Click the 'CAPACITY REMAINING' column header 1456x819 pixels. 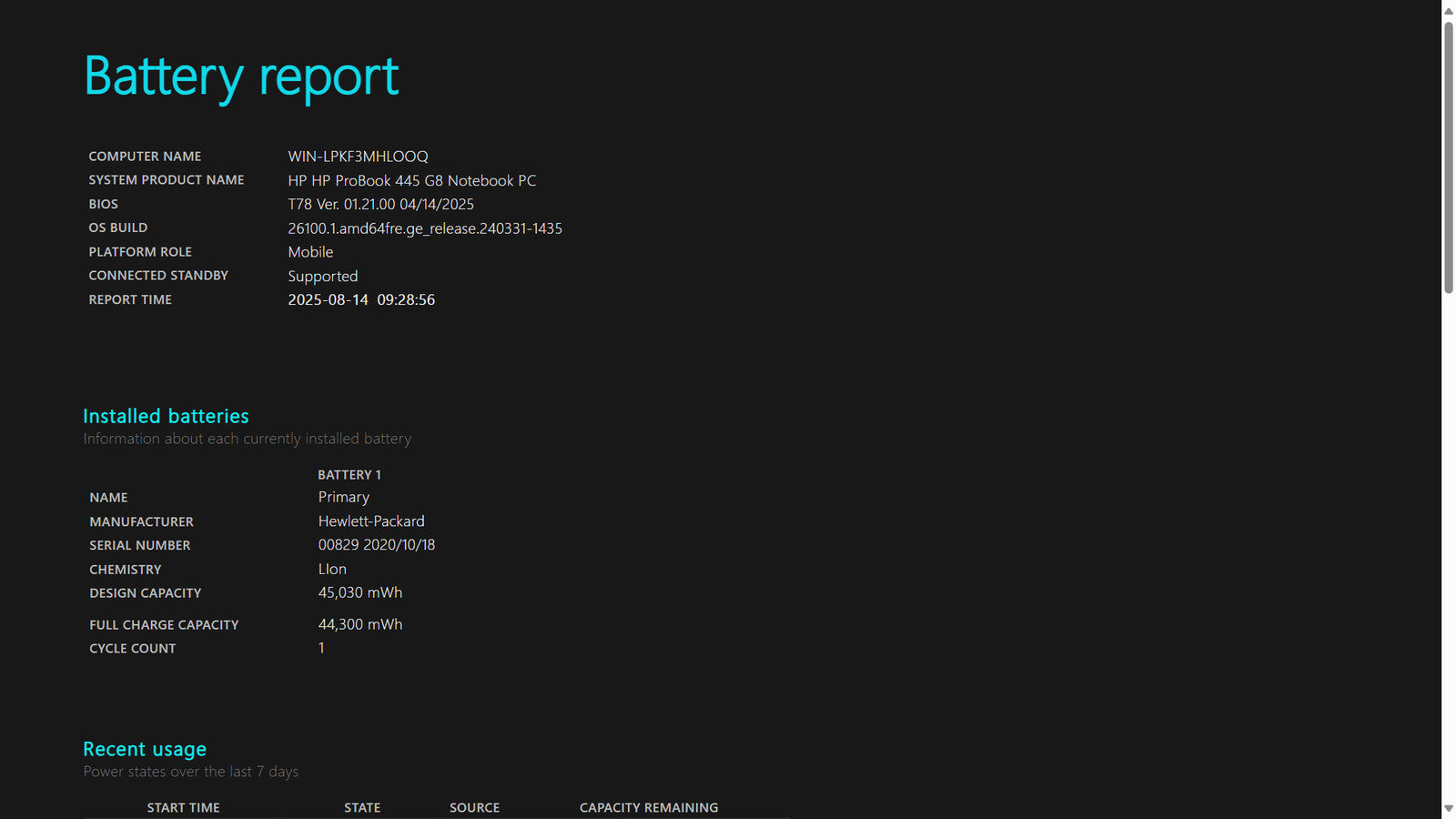pyautogui.click(x=649, y=808)
